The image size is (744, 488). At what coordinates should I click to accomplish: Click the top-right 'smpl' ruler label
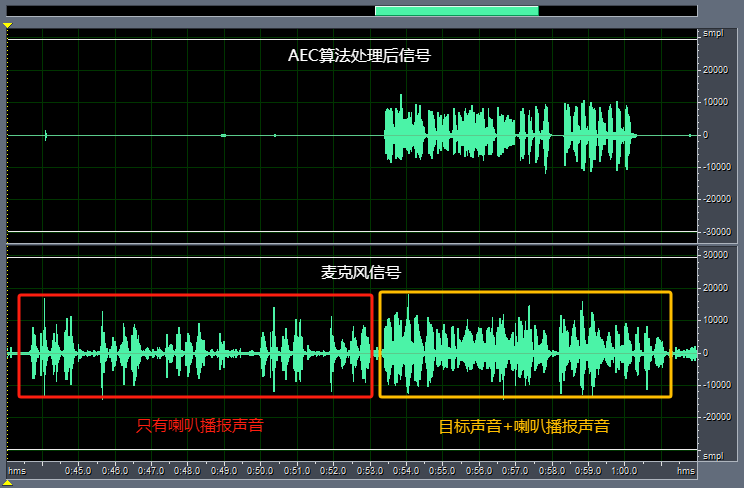point(713,33)
